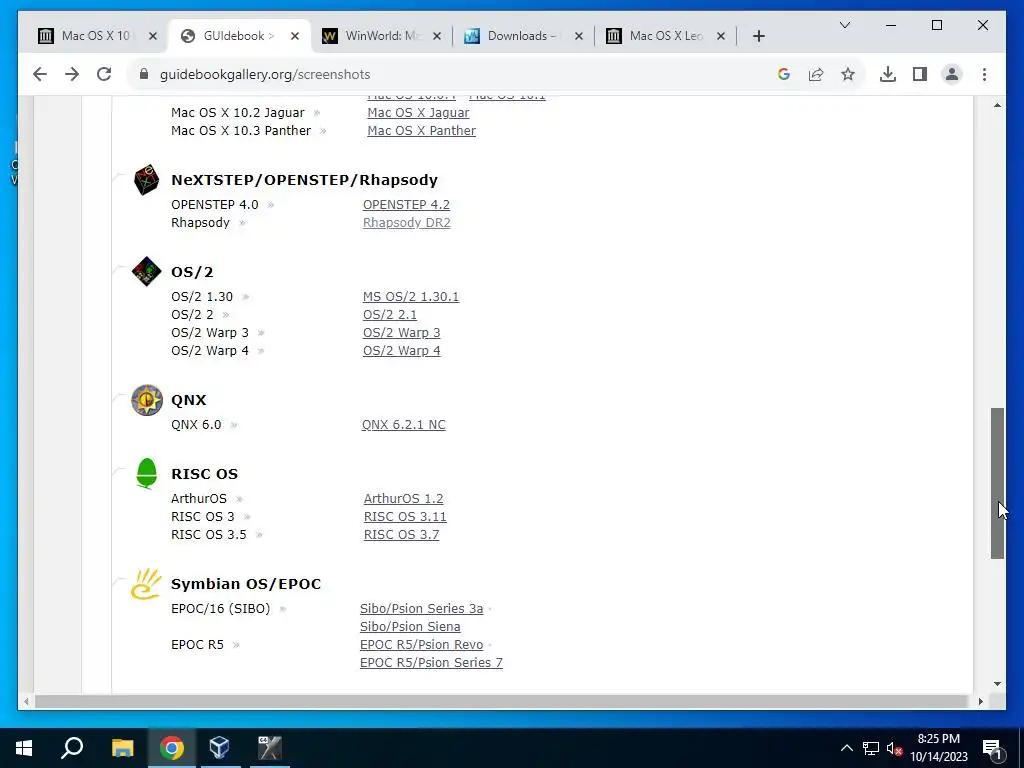Click the horizontal scrollbar thumb
The height and width of the screenshot is (768, 1024).
point(500,701)
